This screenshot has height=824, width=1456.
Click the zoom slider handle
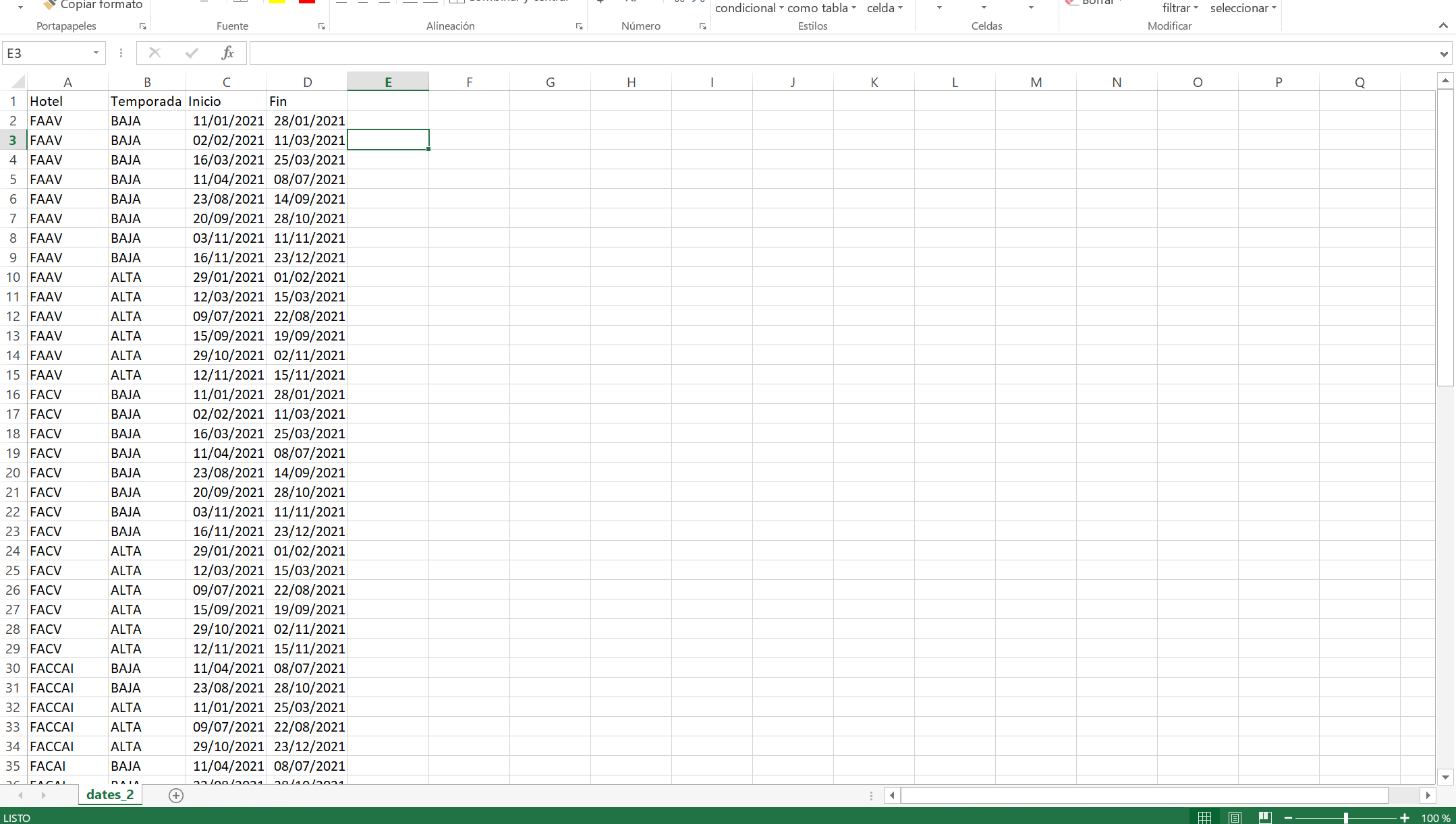[1345, 817]
